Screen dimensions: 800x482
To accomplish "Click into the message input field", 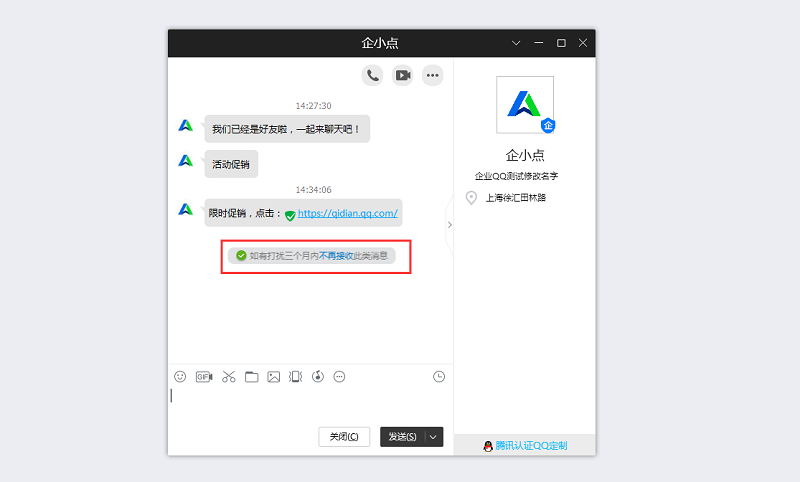I will point(310,405).
